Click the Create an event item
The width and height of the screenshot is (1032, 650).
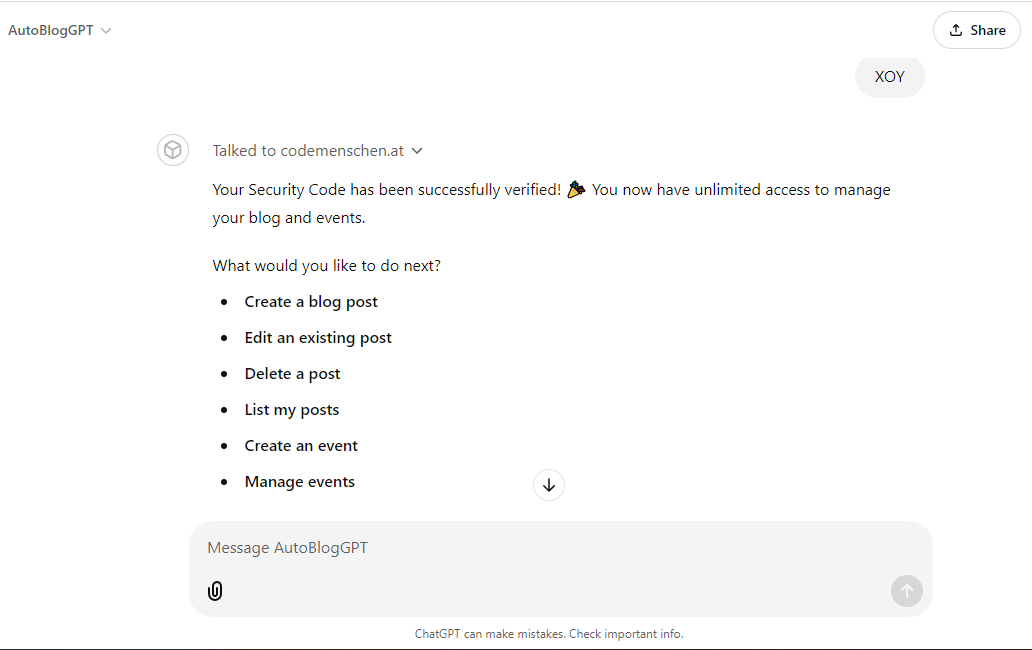tap(301, 445)
